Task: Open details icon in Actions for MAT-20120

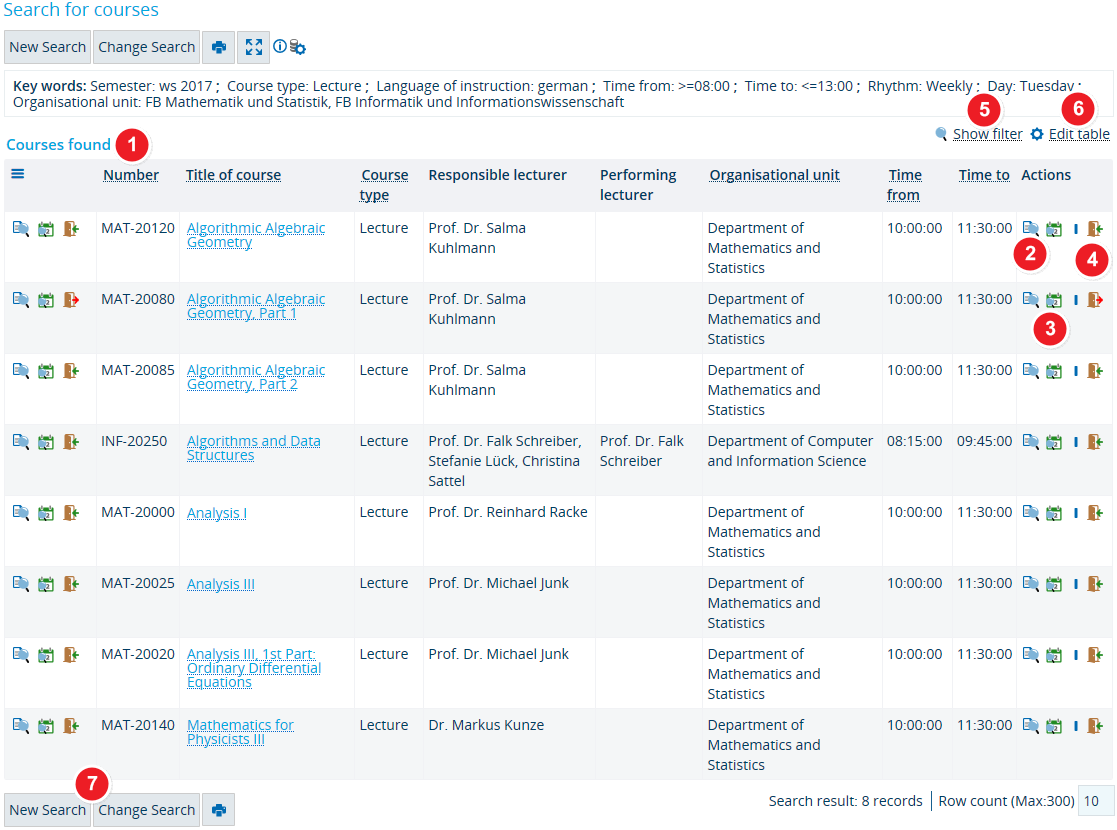Action: click(1031, 229)
